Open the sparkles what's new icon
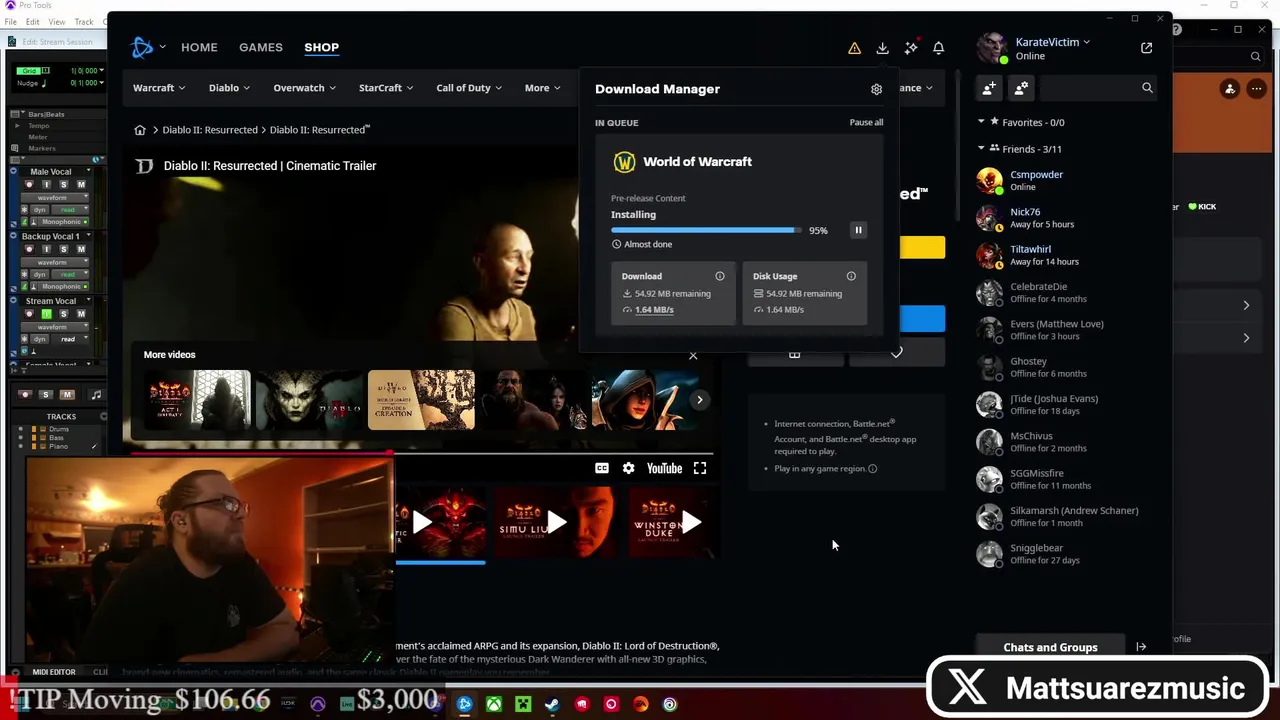The width and height of the screenshot is (1280, 720). click(x=911, y=48)
